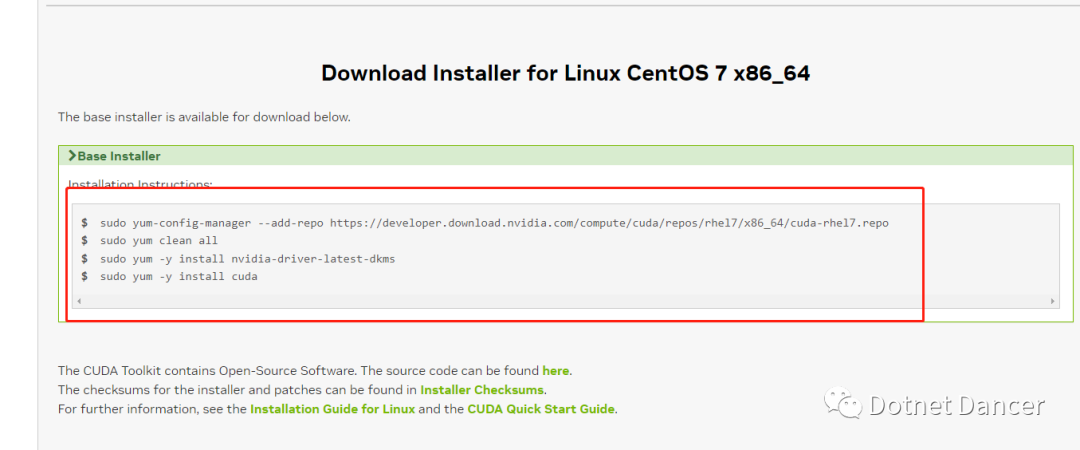Click the WeChat logo icon in watermark
The height and width of the screenshot is (450, 1080).
pos(844,405)
